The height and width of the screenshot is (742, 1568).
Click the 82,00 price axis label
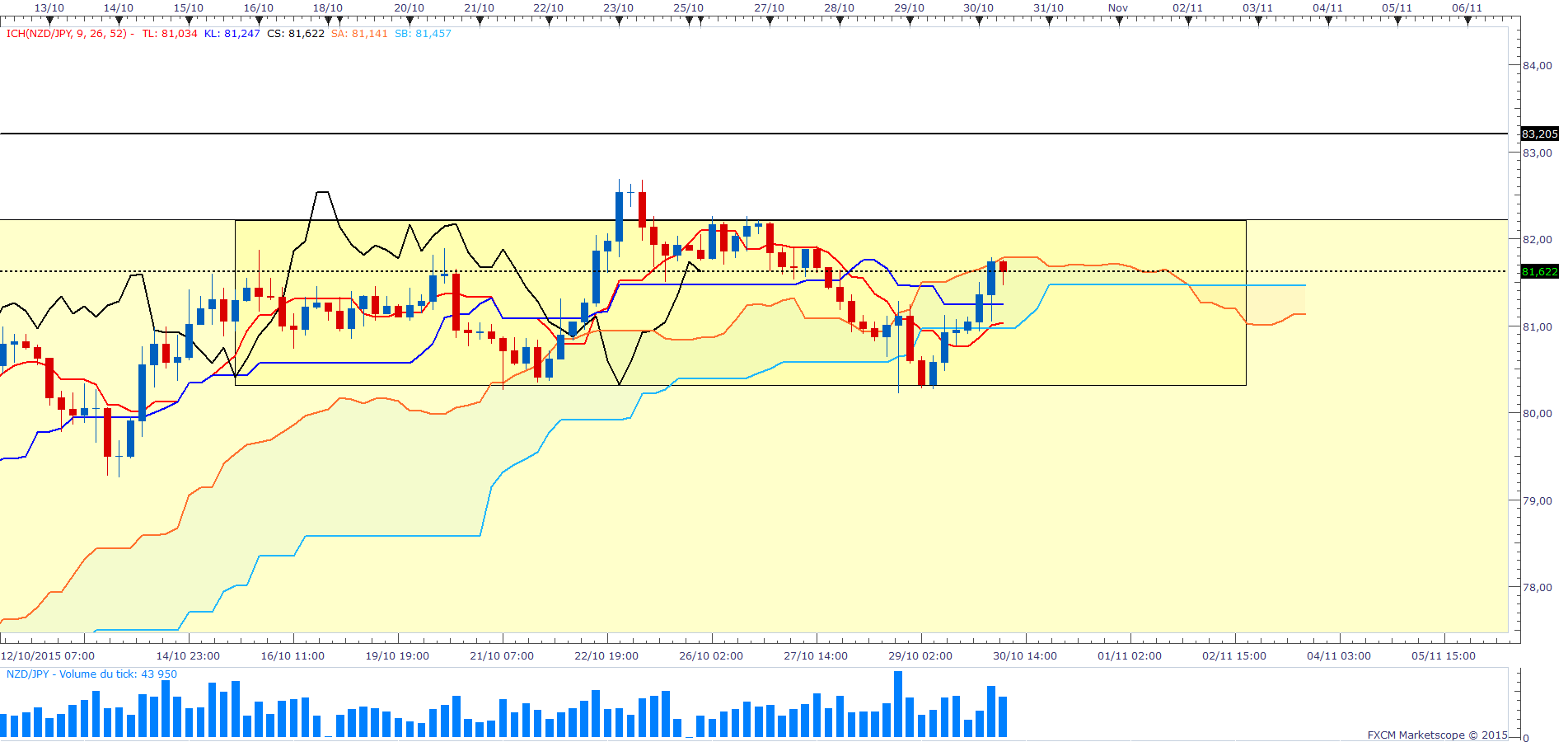click(x=1538, y=239)
